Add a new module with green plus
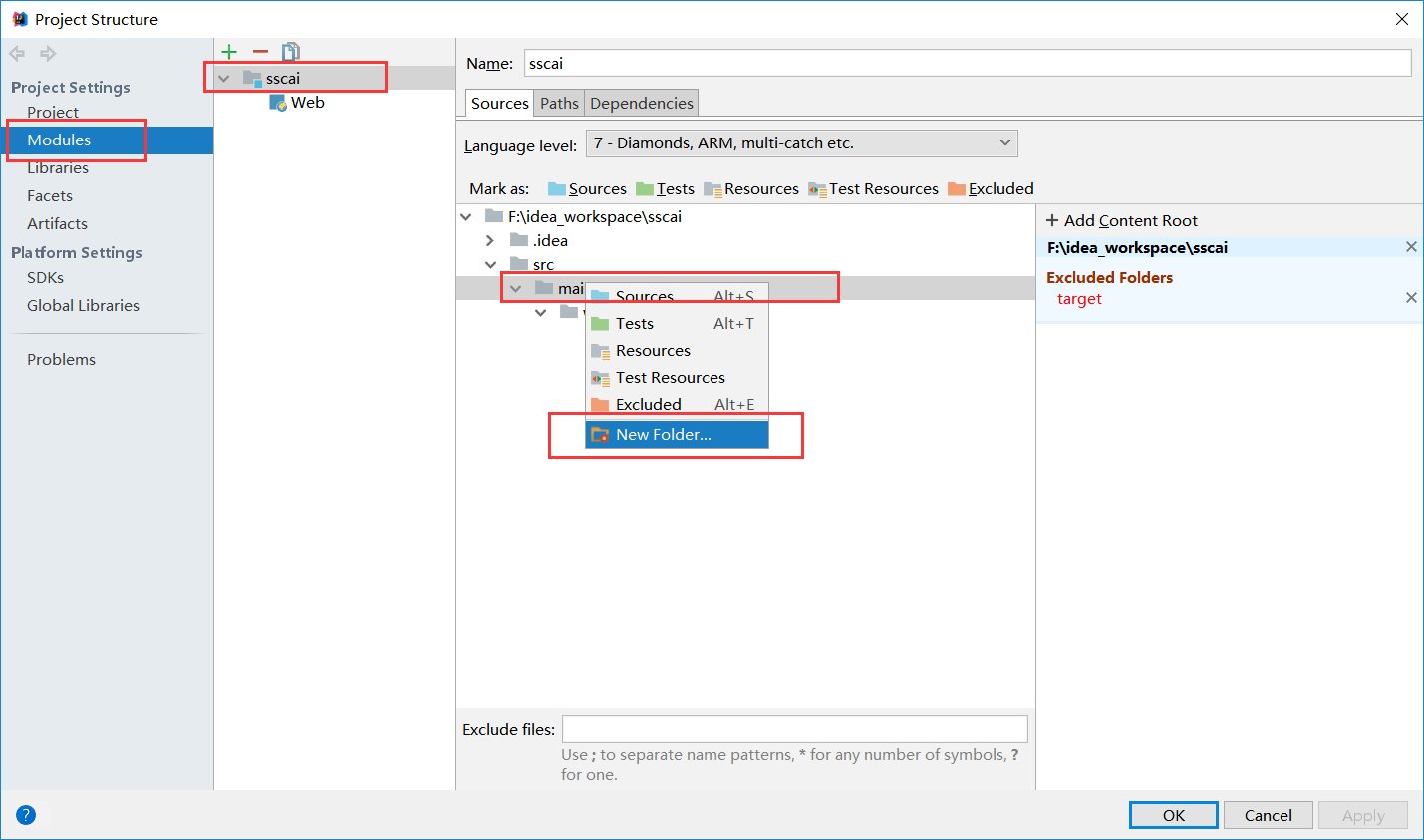 click(x=229, y=52)
